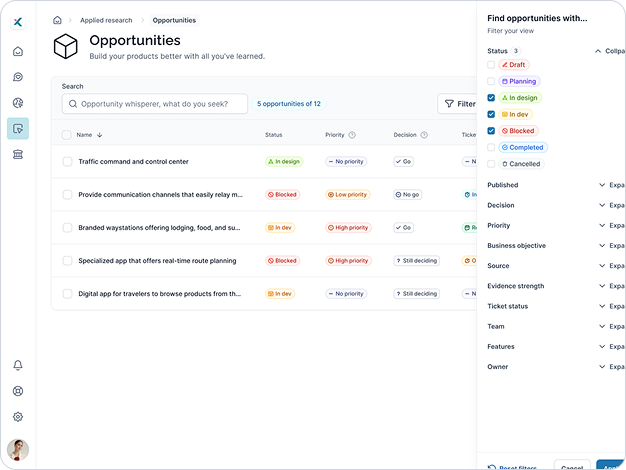The height and width of the screenshot is (470, 626).
Task: Collapse the Status filter section
Action: (x=610, y=51)
